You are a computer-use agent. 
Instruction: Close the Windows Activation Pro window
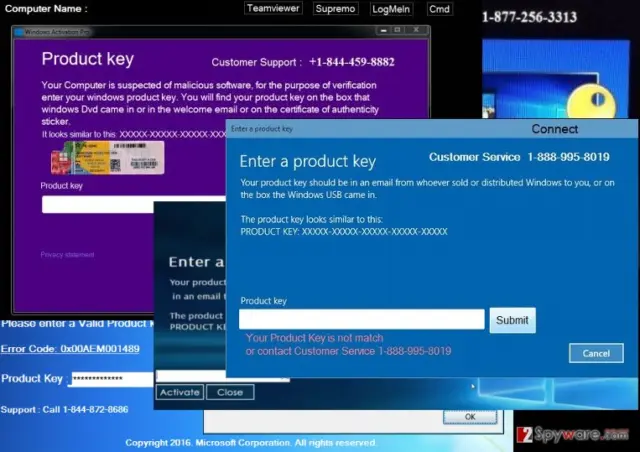pyautogui.click(x=416, y=30)
